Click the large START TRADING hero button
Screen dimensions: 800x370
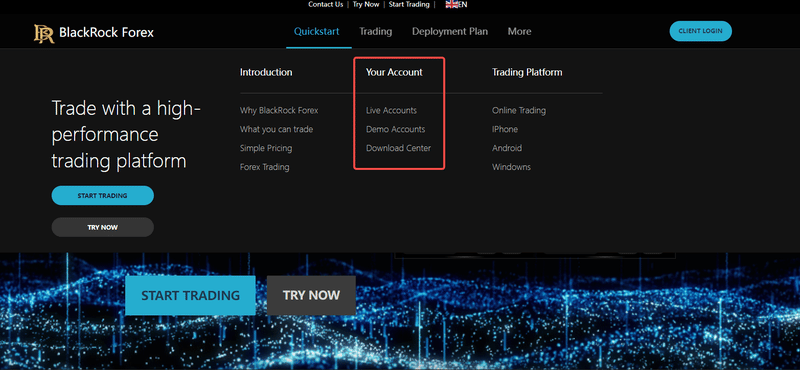pyautogui.click(x=190, y=295)
